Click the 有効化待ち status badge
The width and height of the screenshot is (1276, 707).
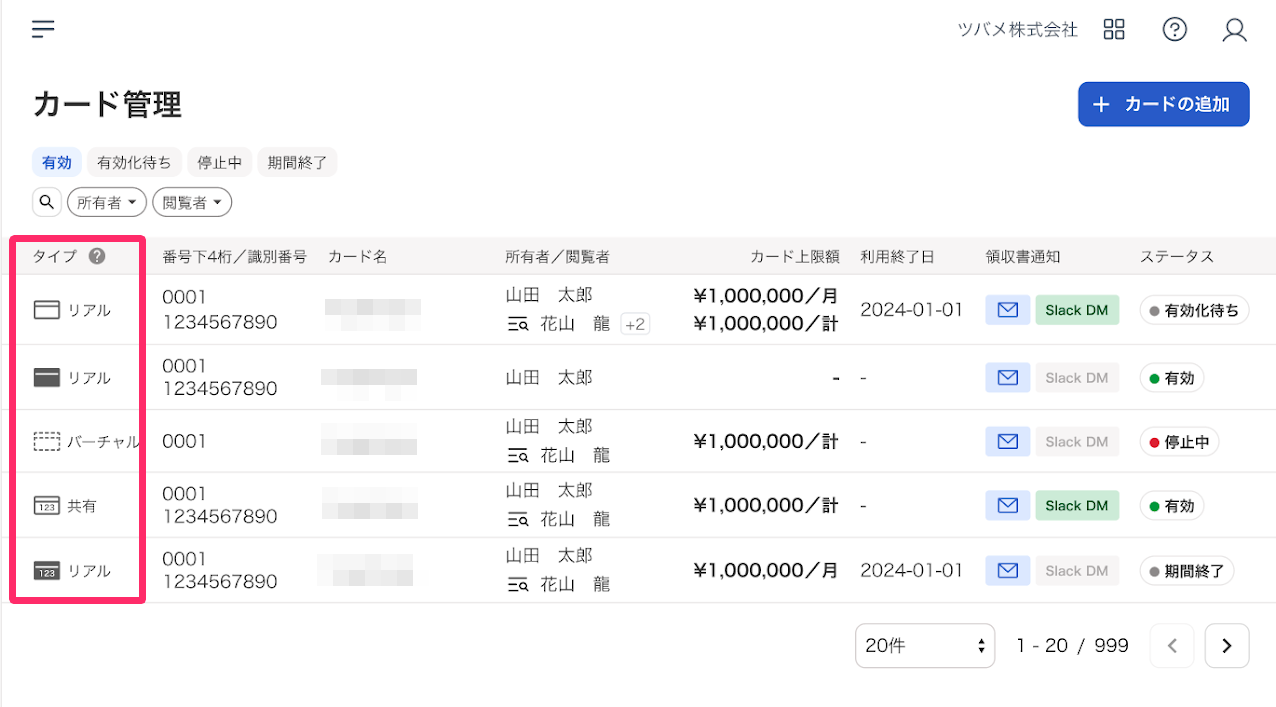tap(1194, 310)
